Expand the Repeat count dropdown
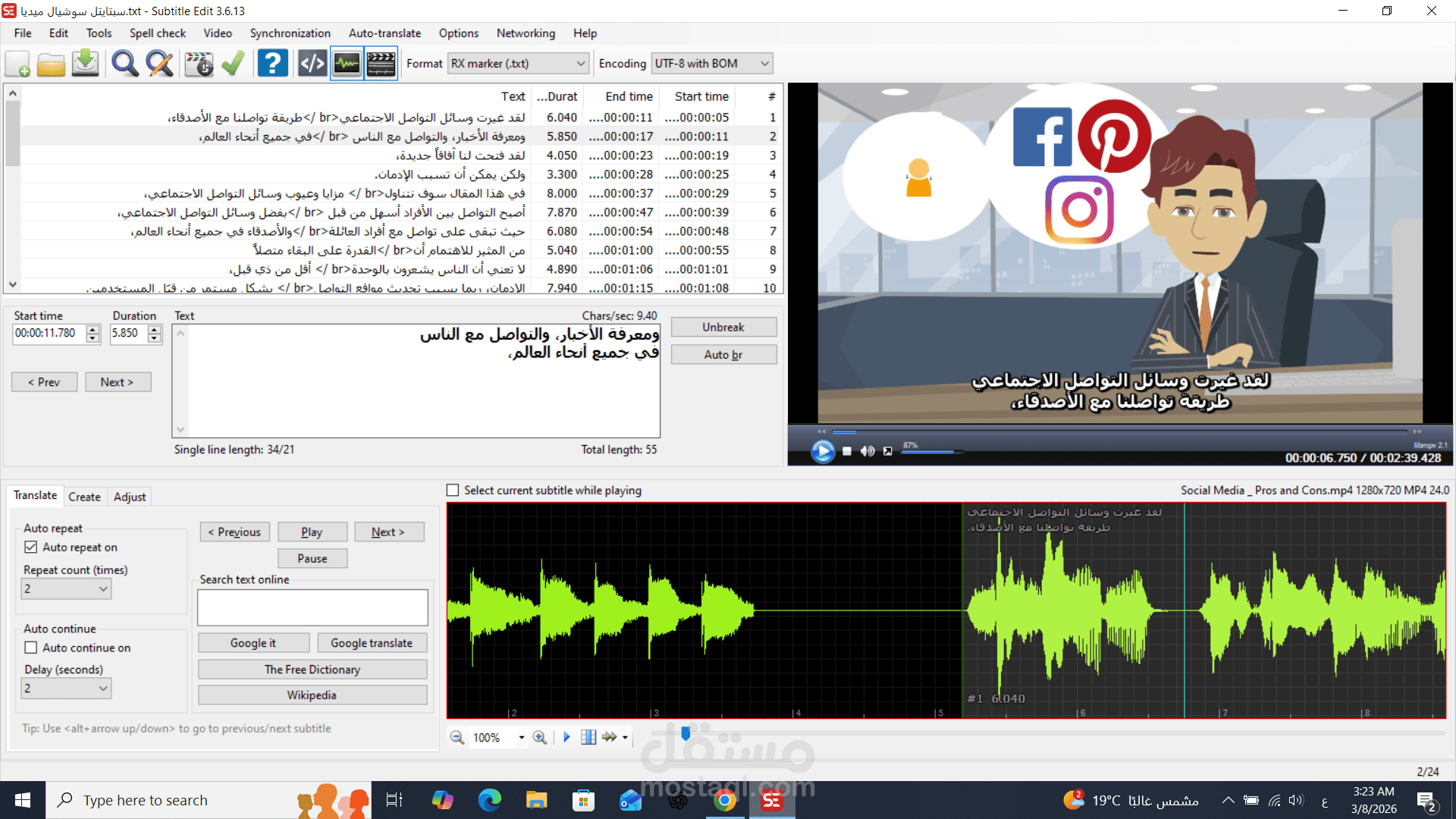 click(x=103, y=588)
